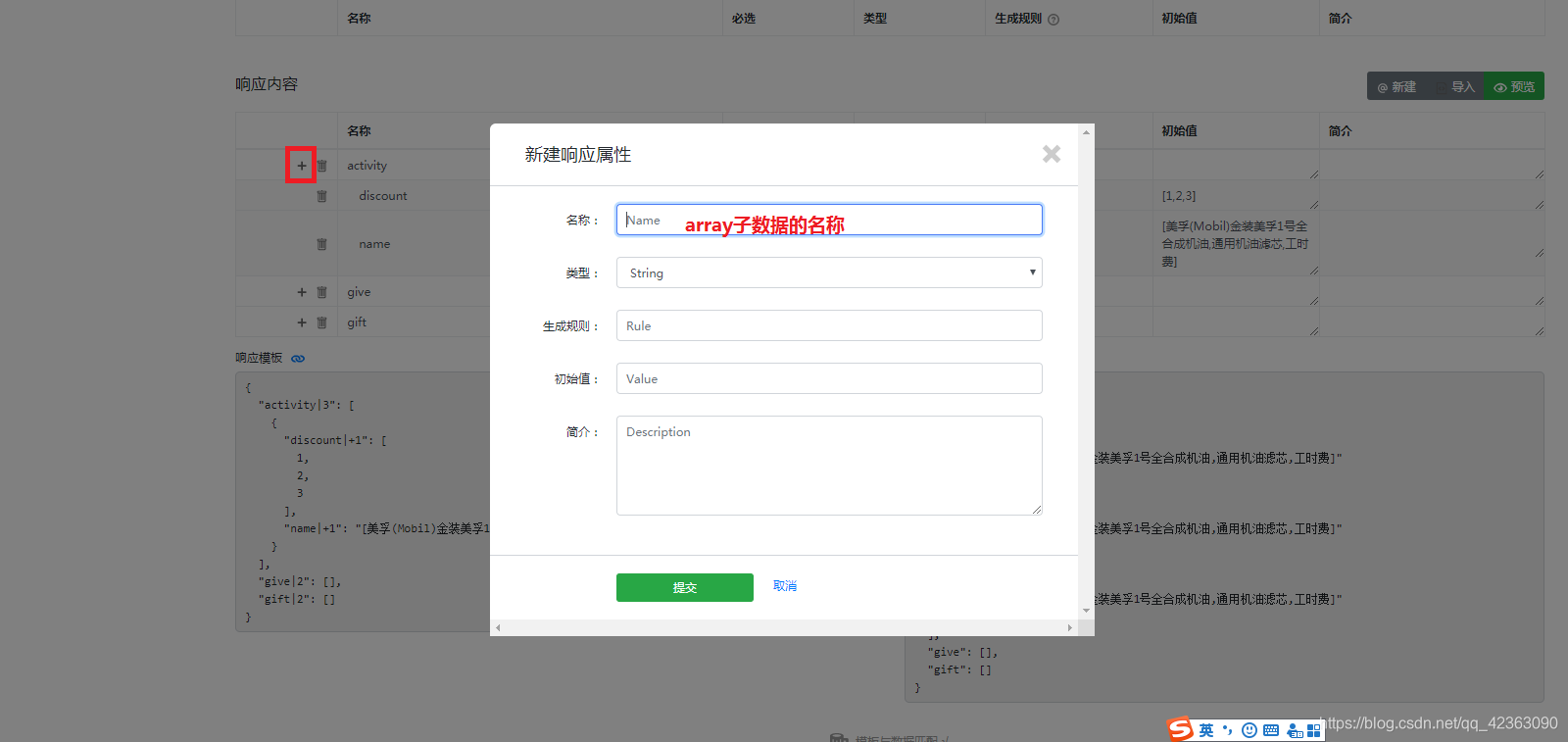This screenshot has width=1568, height=742.
Task: Click the Sogou input method S icon
Action: click(x=1180, y=729)
